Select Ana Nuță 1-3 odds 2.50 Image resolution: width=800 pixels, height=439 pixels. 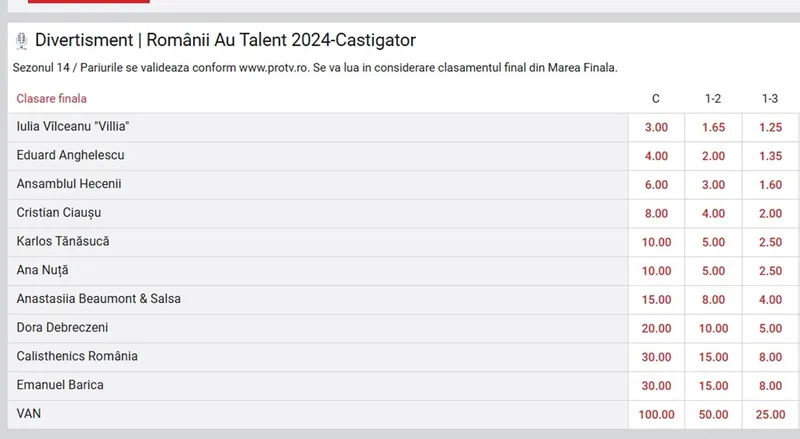click(x=770, y=271)
